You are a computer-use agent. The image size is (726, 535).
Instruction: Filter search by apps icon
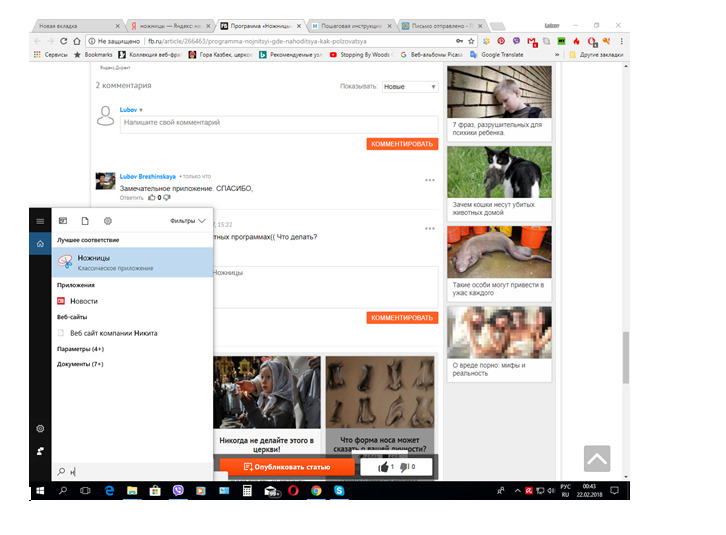coord(63,221)
